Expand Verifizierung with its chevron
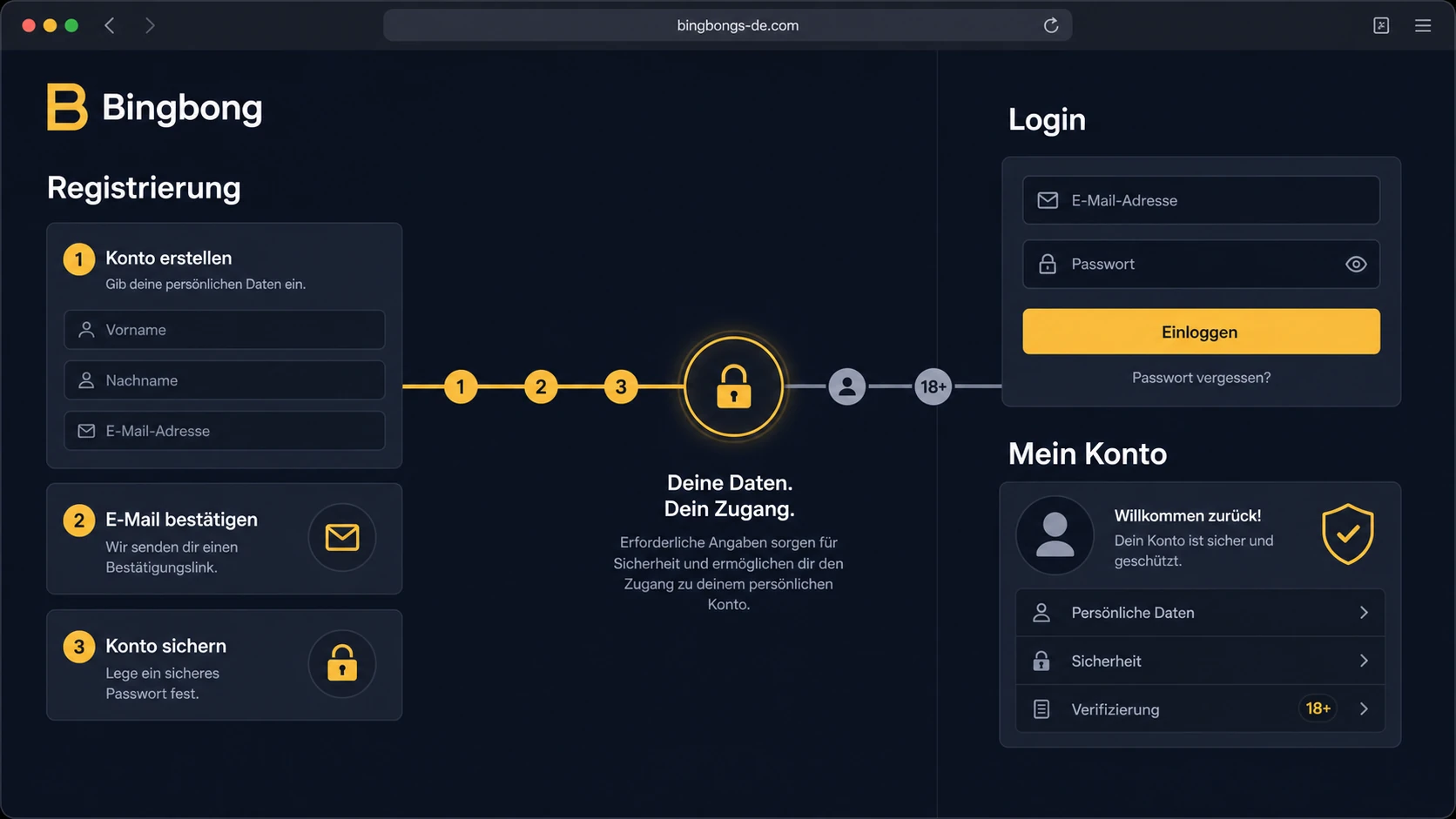The image size is (1456, 819). pos(1364,709)
